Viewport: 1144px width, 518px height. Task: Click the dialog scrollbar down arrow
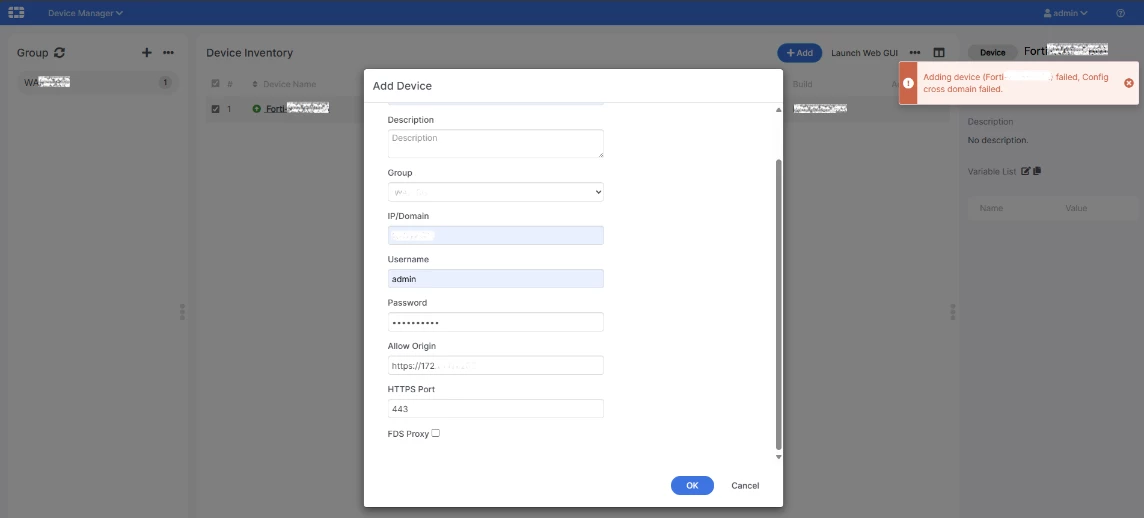pyautogui.click(x=778, y=457)
